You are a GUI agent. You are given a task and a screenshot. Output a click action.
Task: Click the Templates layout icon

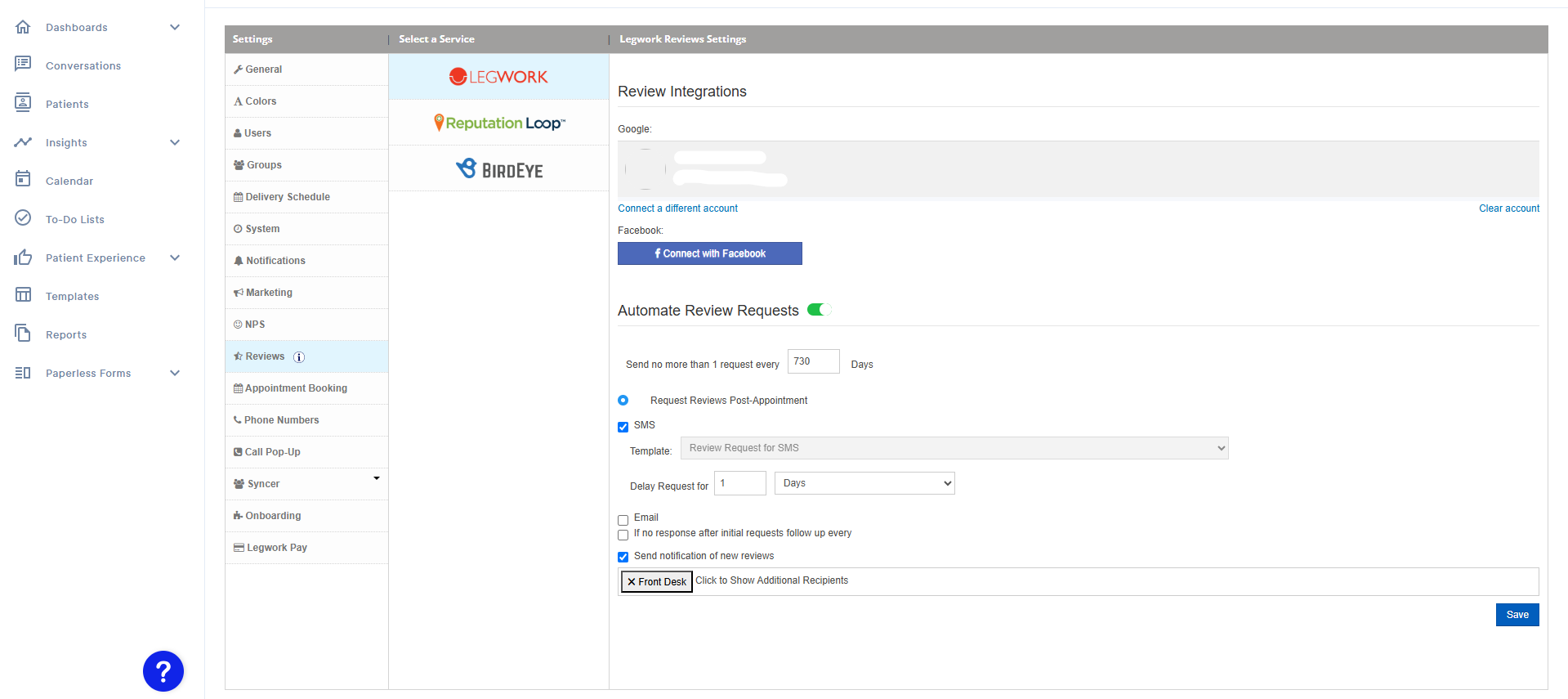pos(23,295)
